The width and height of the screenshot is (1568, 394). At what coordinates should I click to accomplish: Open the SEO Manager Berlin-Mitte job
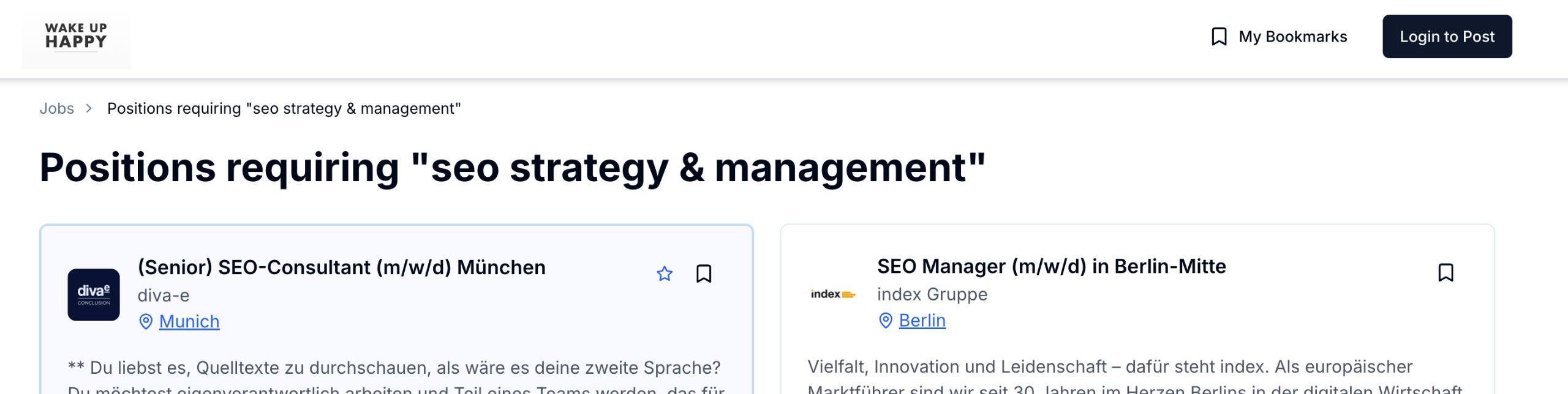(1051, 266)
